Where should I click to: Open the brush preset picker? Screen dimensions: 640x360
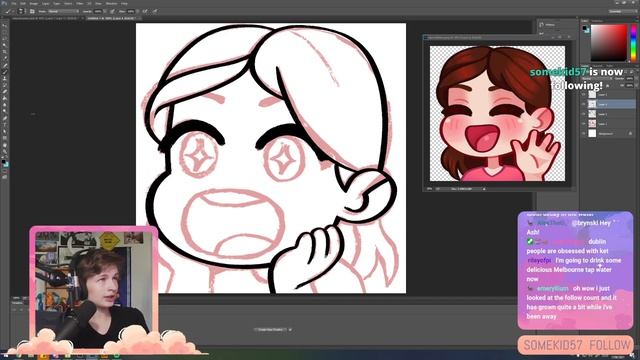pos(20,11)
